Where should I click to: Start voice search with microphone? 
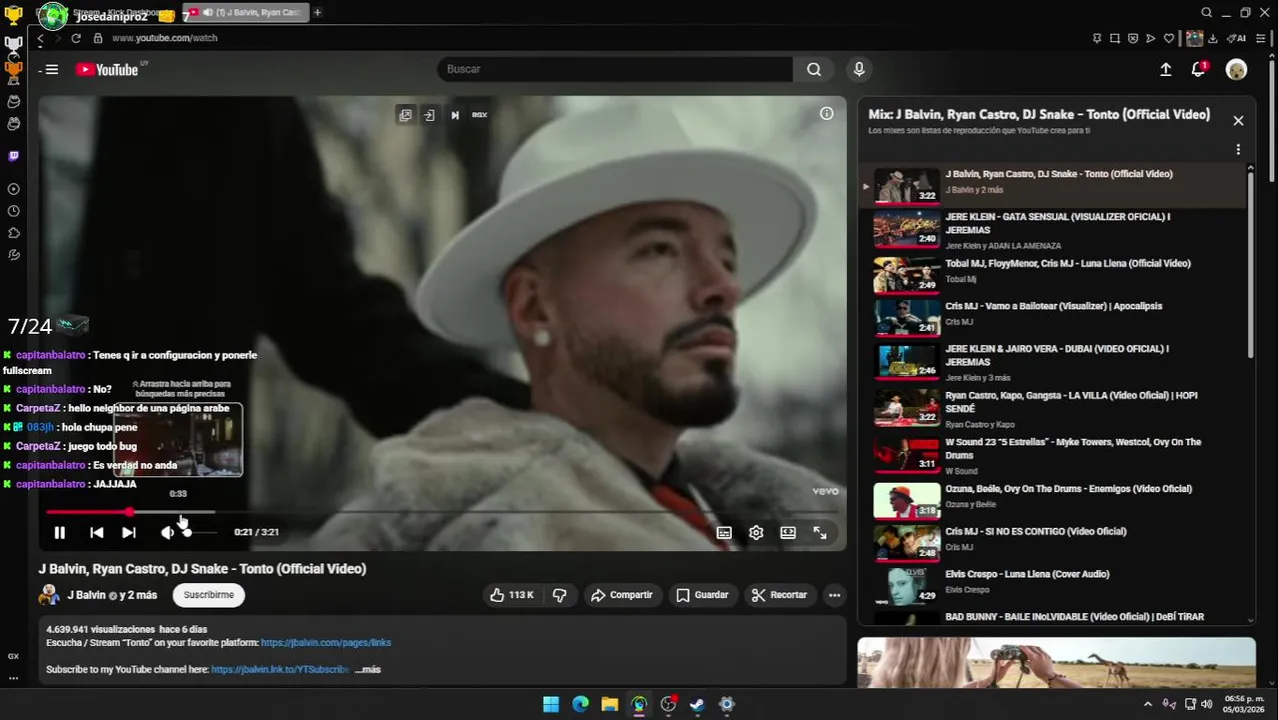click(858, 69)
